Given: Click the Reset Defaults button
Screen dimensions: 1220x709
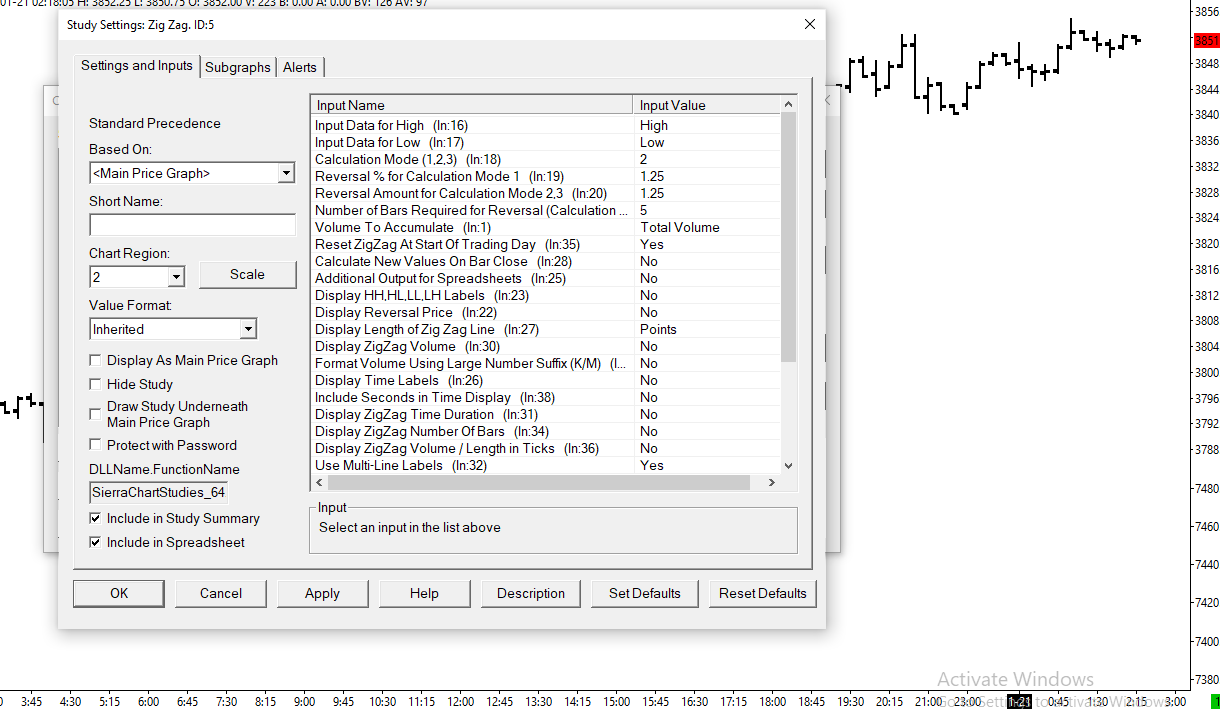Looking at the screenshot, I should (763, 593).
